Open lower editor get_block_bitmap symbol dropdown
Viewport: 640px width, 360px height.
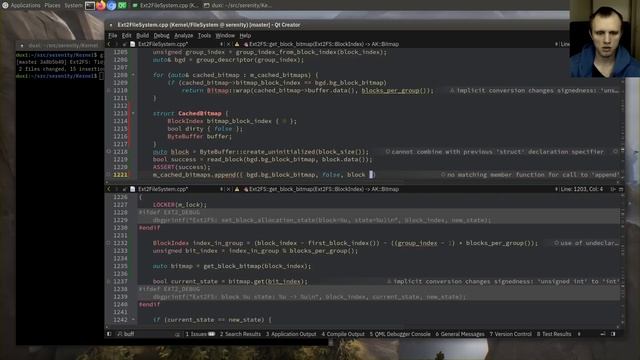pos(321,189)
